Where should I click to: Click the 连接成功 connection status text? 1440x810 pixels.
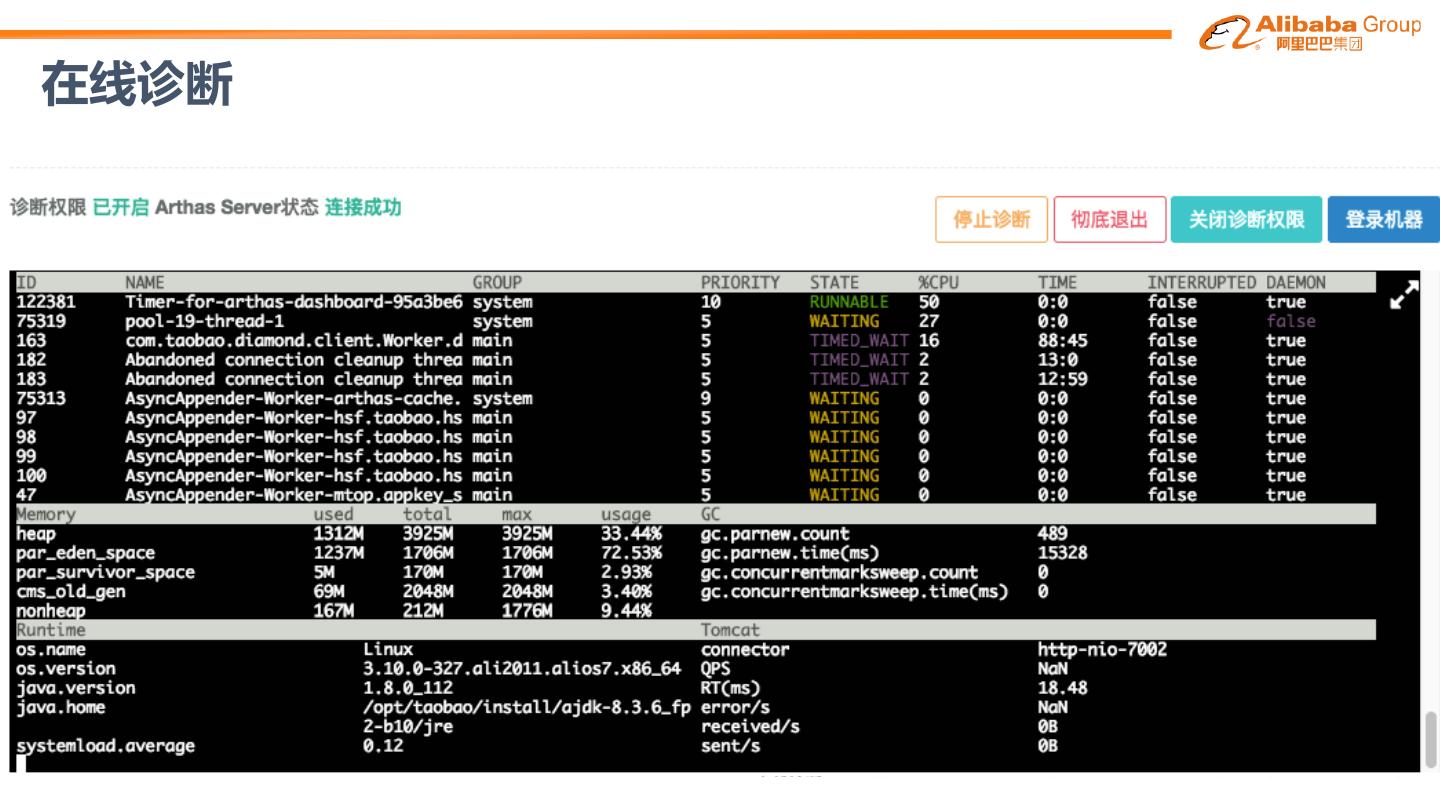click(363, 207)
